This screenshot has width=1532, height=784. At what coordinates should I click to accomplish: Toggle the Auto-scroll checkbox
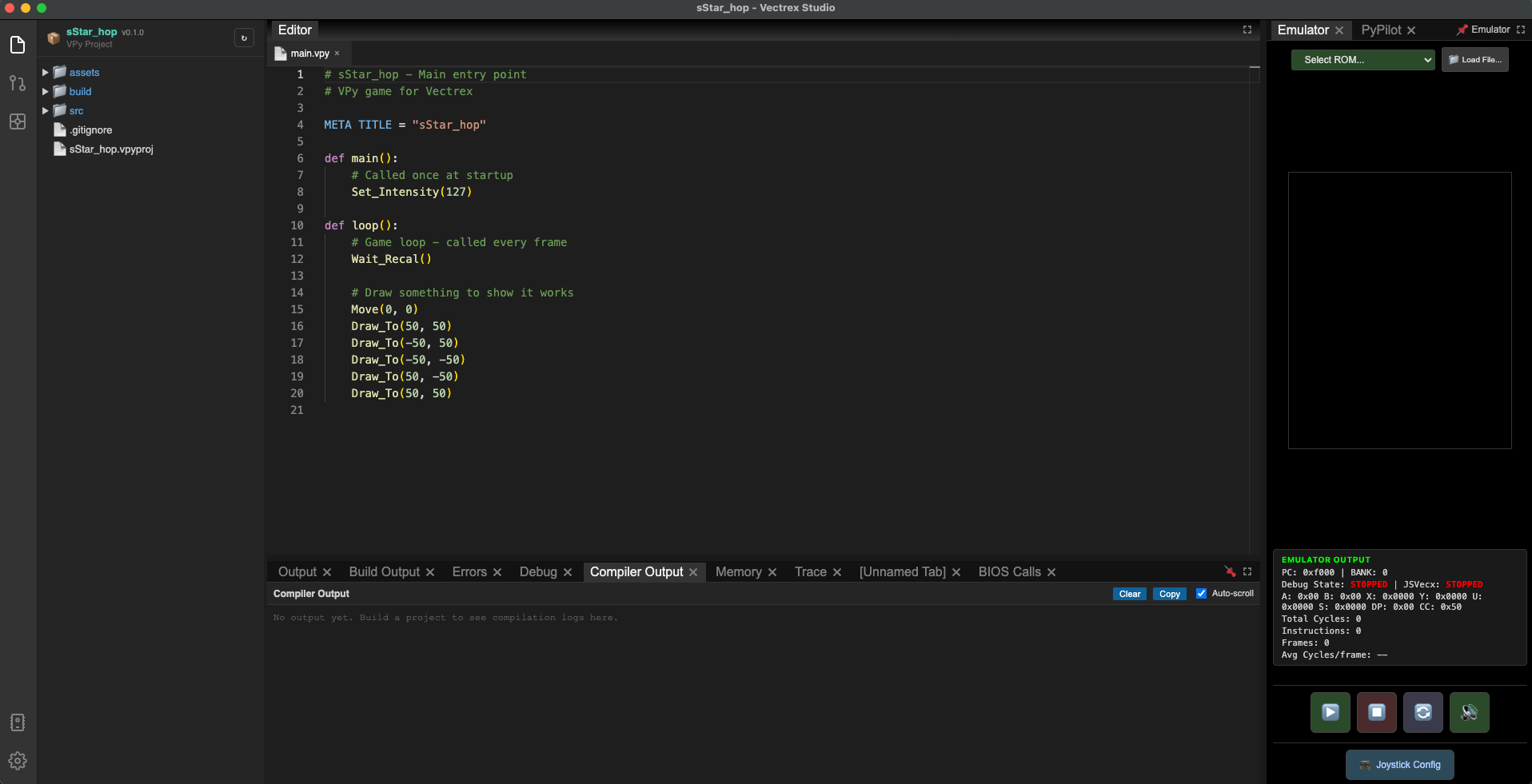tap(1201, 593)
